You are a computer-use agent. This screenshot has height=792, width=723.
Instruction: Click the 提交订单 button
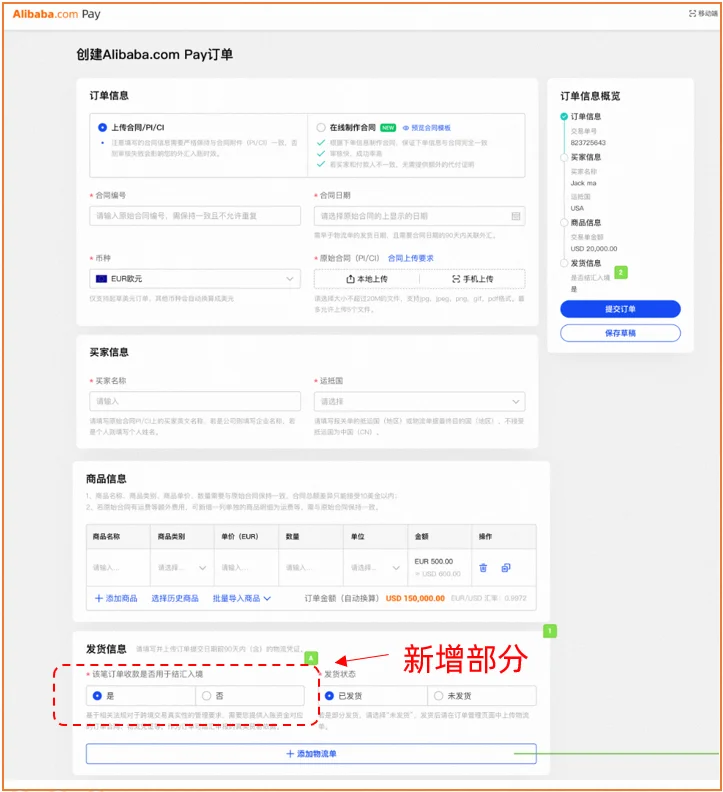[620, 309]
